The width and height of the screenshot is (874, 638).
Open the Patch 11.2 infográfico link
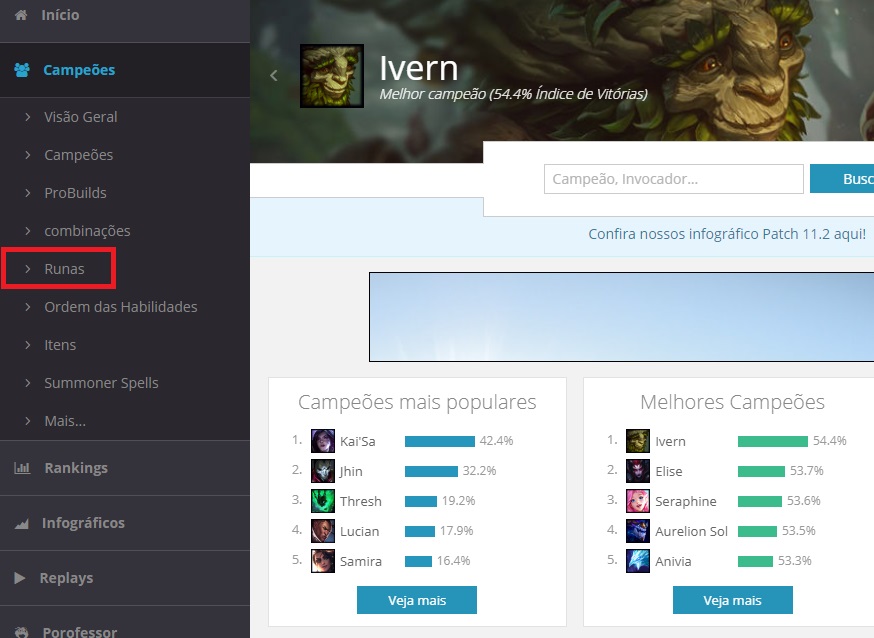point(727,234)
